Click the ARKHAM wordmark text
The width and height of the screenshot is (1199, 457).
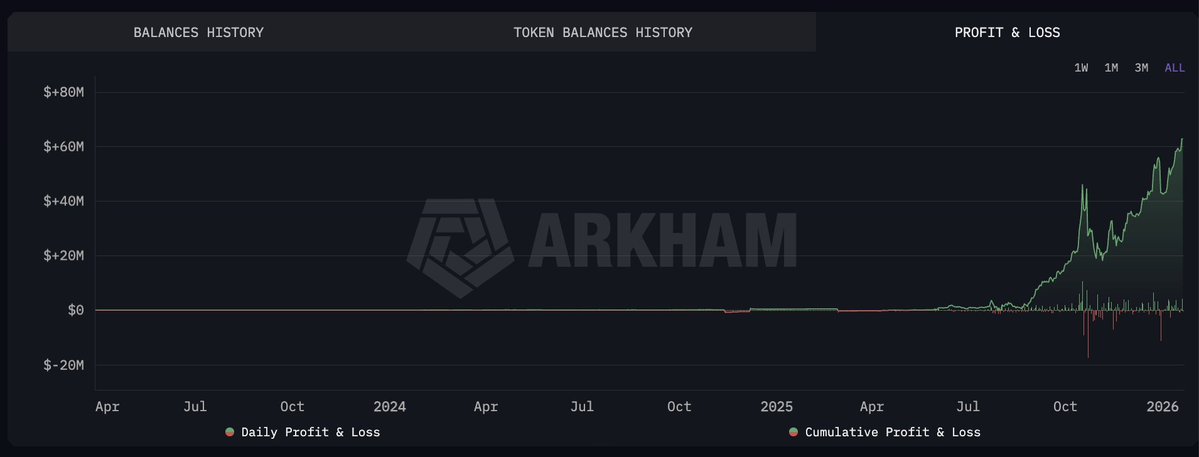(x=661, y=240)
